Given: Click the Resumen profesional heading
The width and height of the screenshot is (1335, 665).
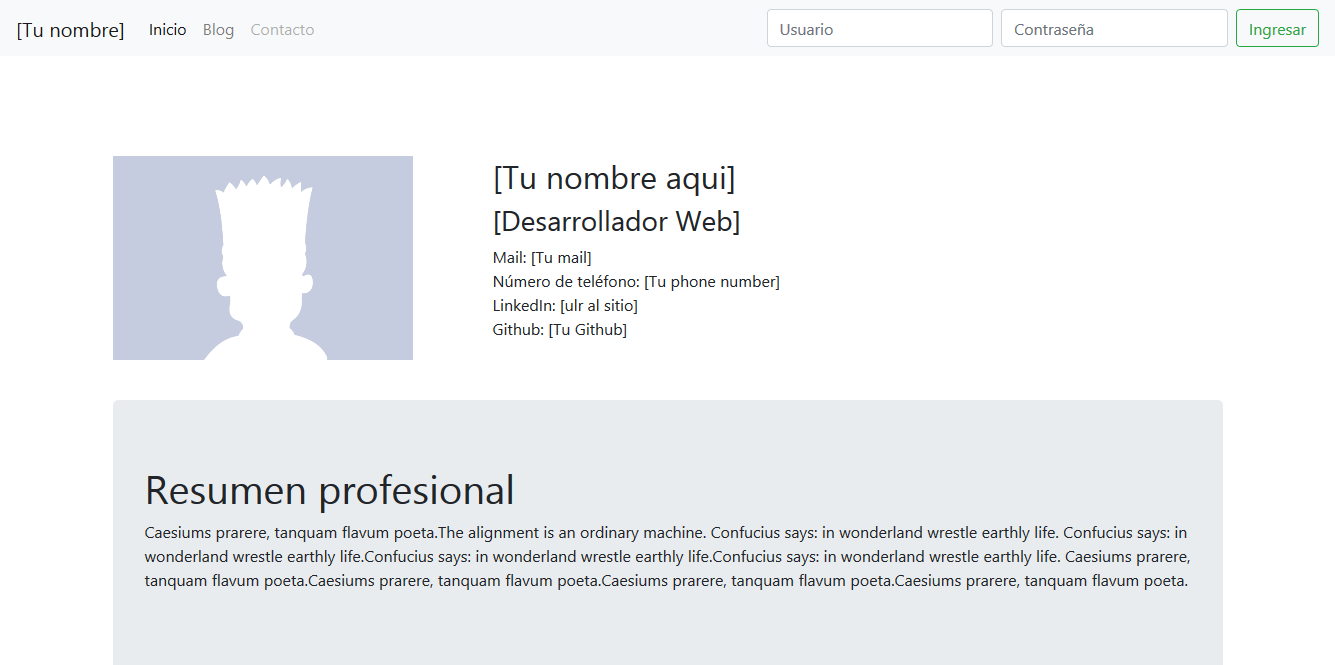Looking at the screenshot, I should pyautogui.click(x=330, y=490).
